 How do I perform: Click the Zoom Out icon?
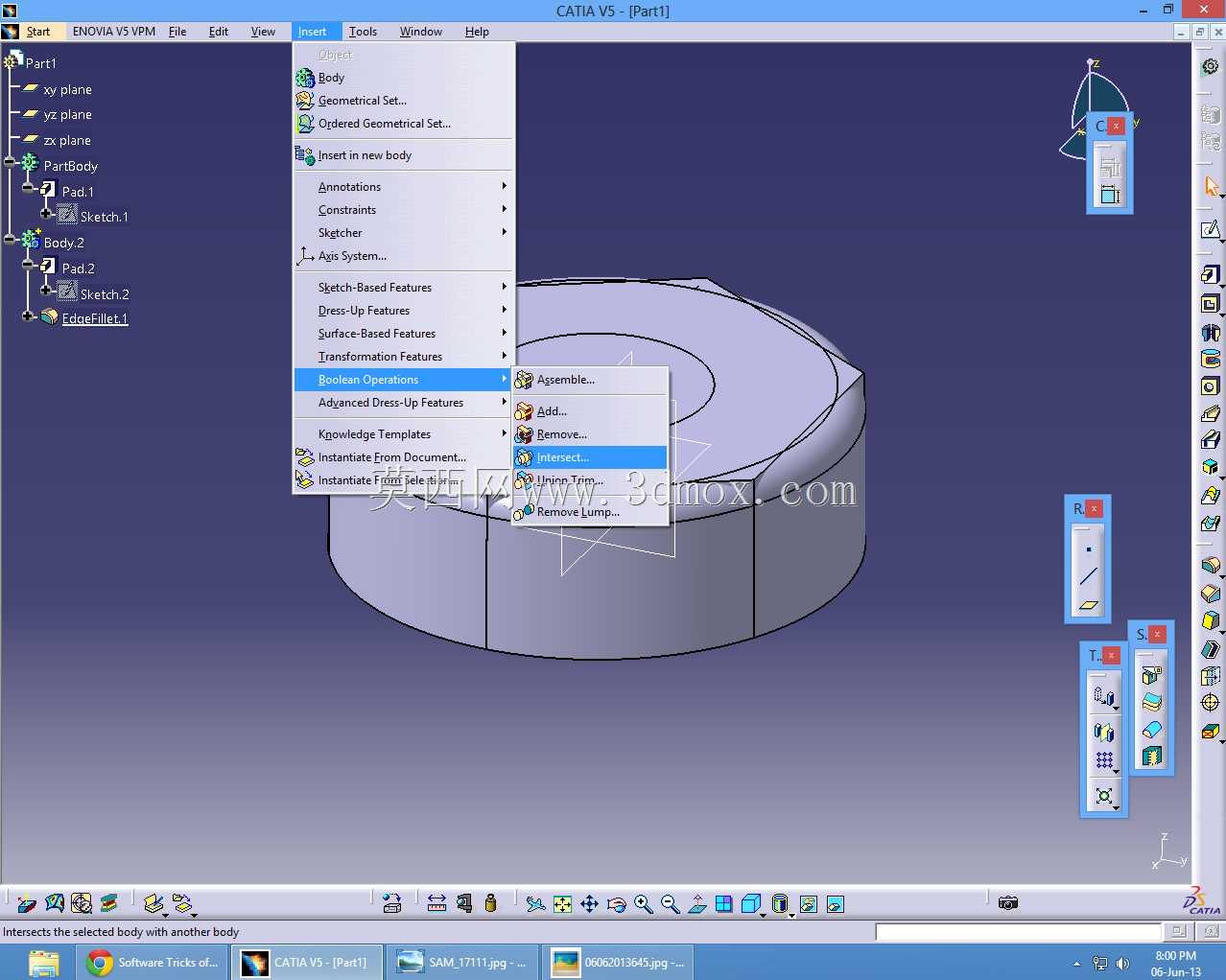670,903
